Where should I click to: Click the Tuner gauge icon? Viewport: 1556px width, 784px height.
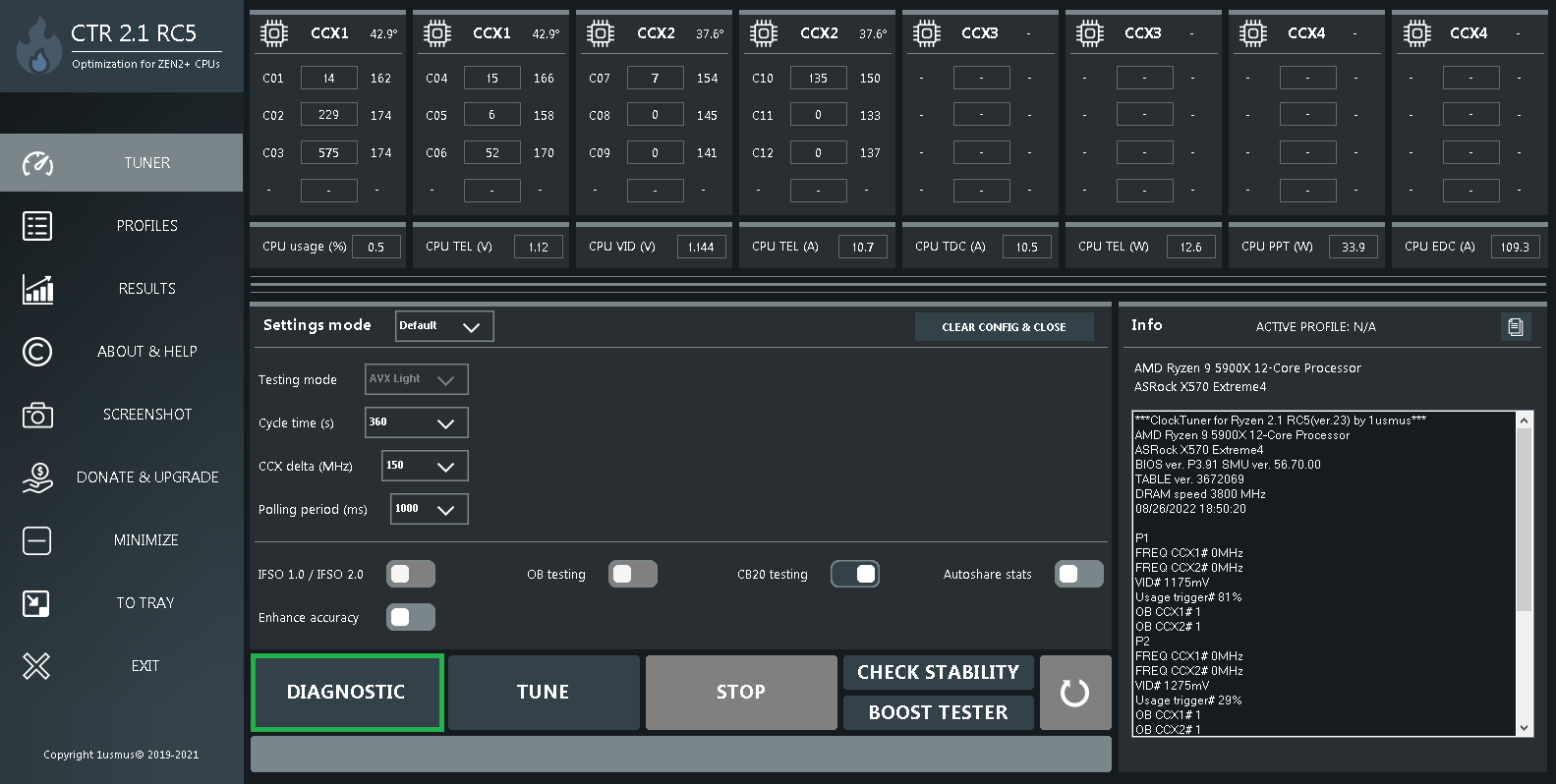click(x=37, y=163)
